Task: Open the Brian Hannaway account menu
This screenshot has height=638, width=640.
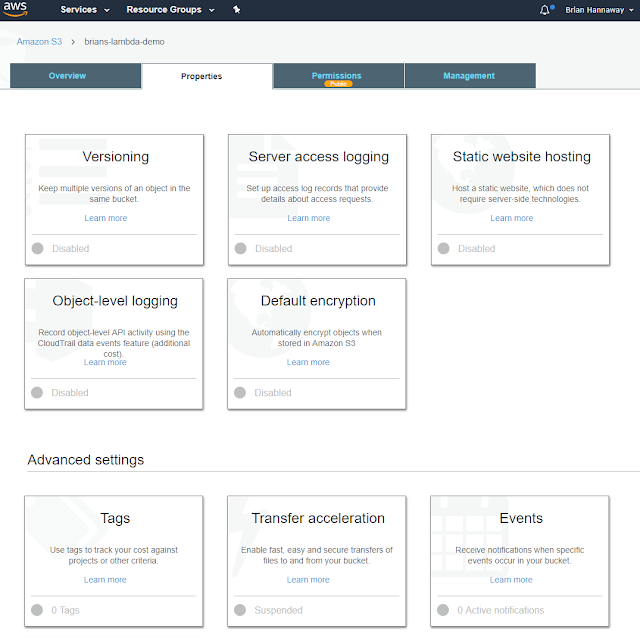Action: click(x=599, y=10)
